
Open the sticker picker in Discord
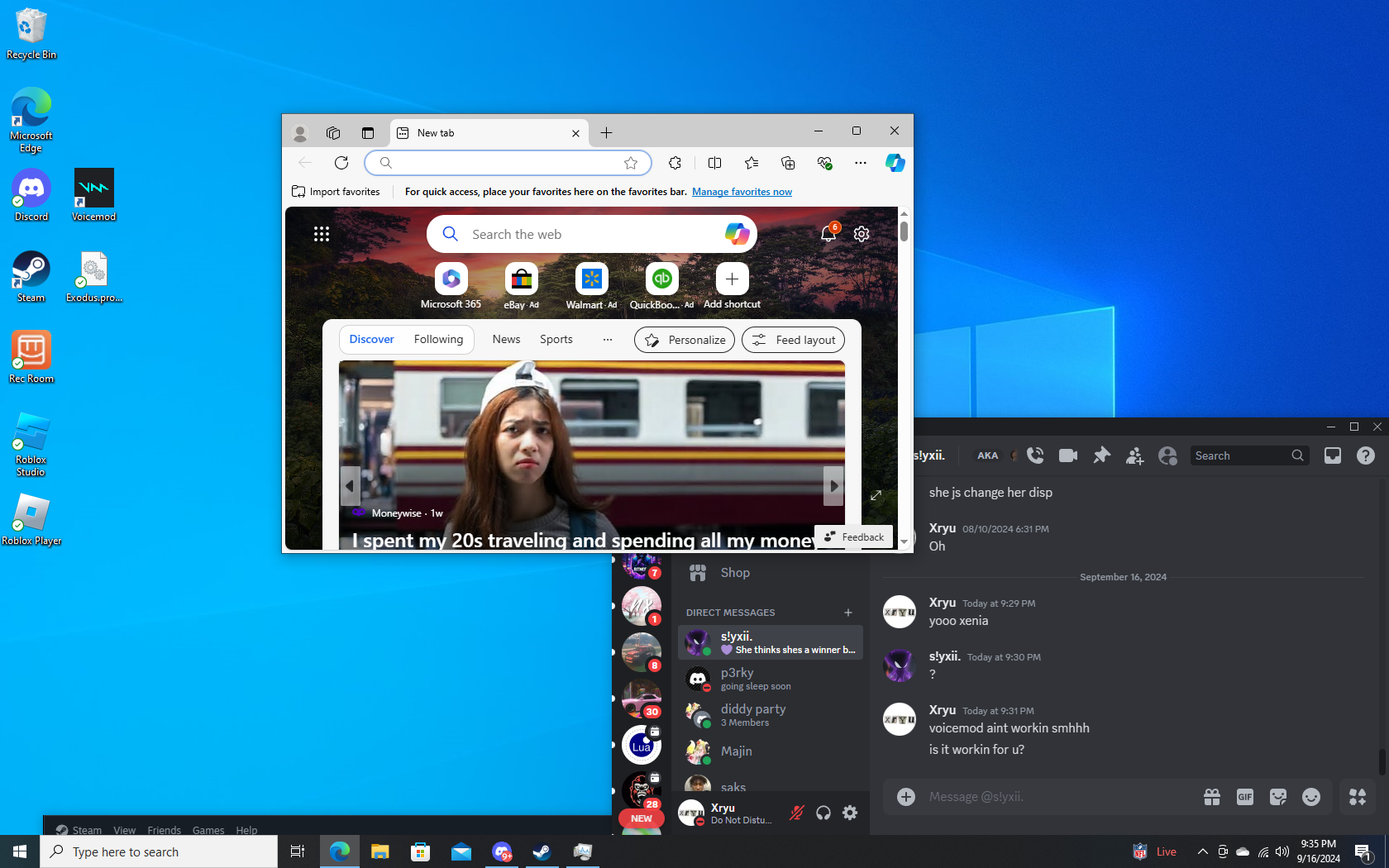coord(1278,797)
